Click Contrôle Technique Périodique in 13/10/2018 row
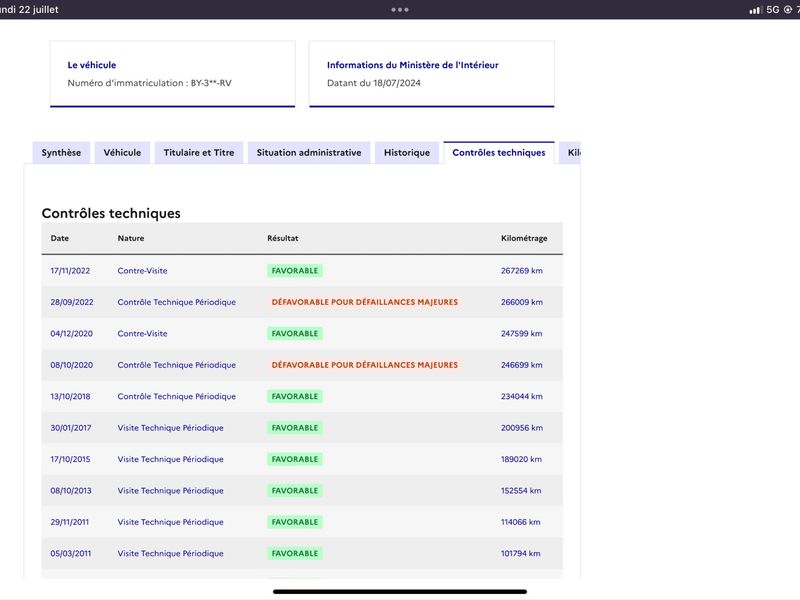The height and width of the screenshot is (600, 800). pos(177,396)
